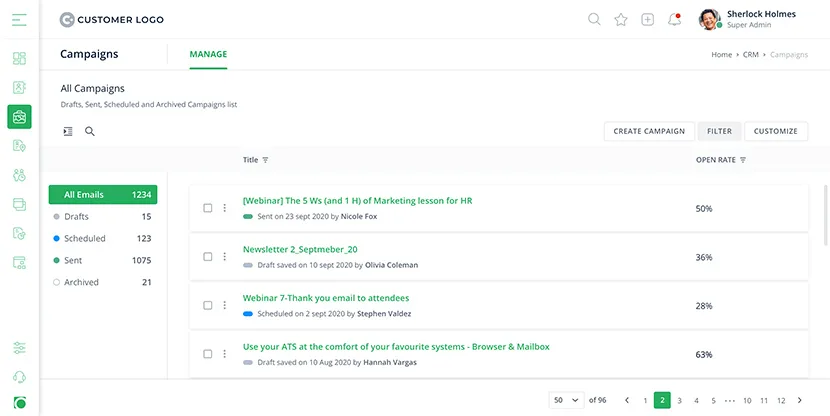Open the Marketing lesson for HR webinar campaign
Screen dimensions: 830x416
tap(357, 201)
